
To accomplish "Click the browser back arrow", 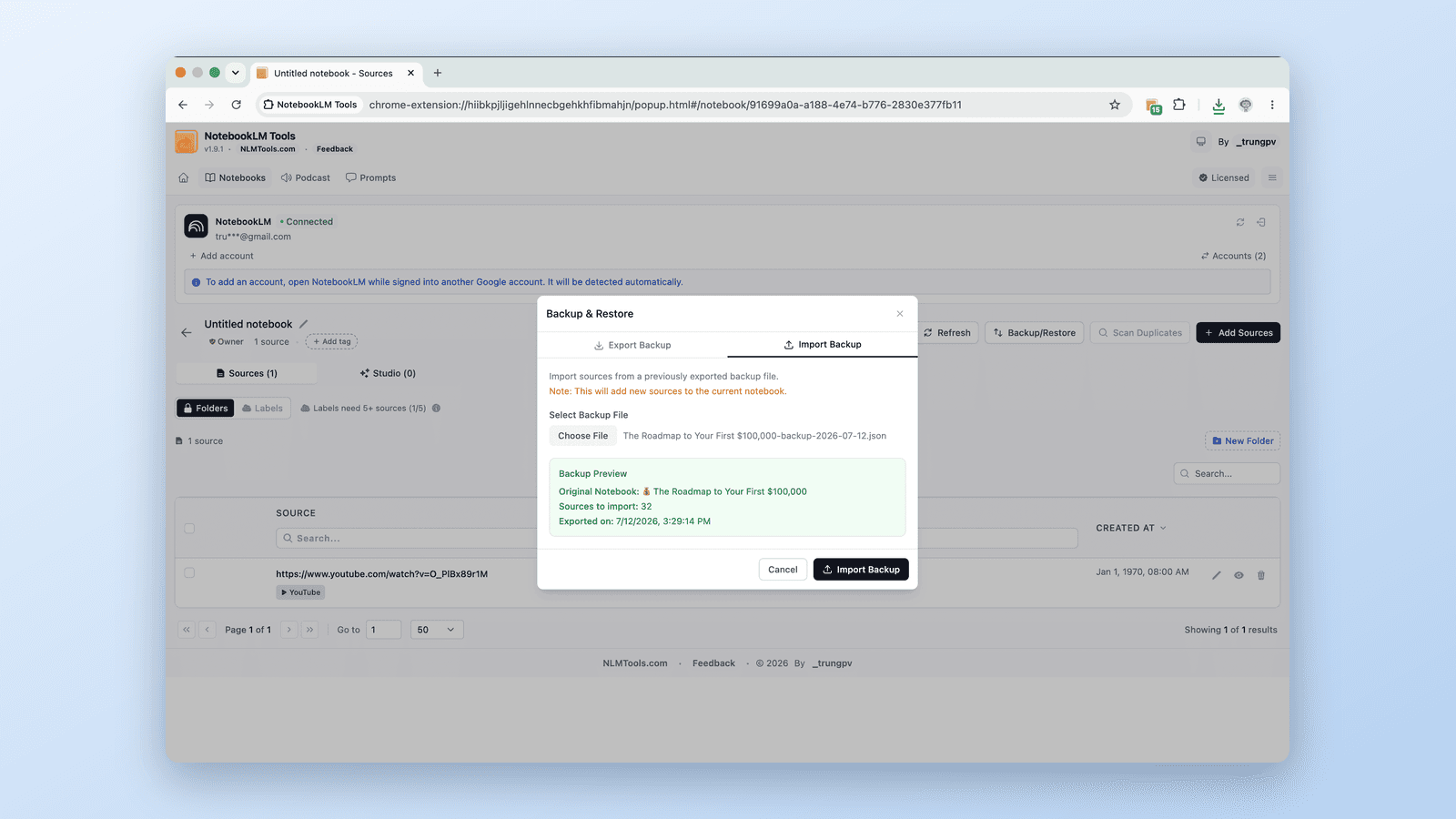I will point(183,105).
